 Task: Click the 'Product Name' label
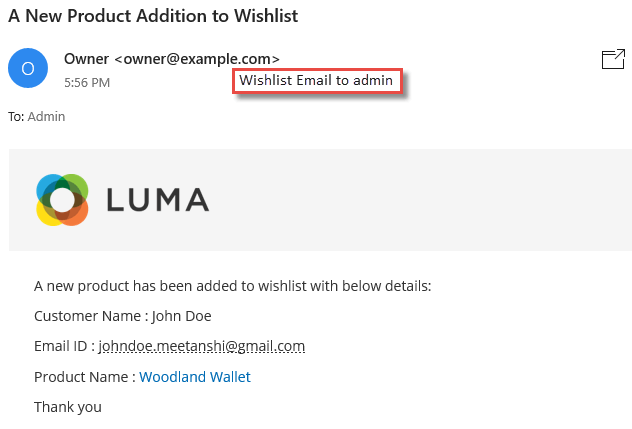point(81,377)
